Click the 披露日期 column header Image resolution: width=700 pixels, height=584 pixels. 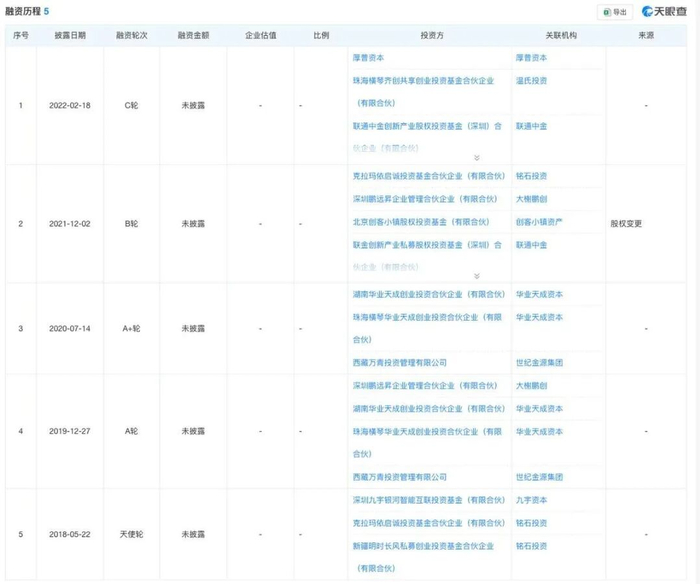pos(70,35)
